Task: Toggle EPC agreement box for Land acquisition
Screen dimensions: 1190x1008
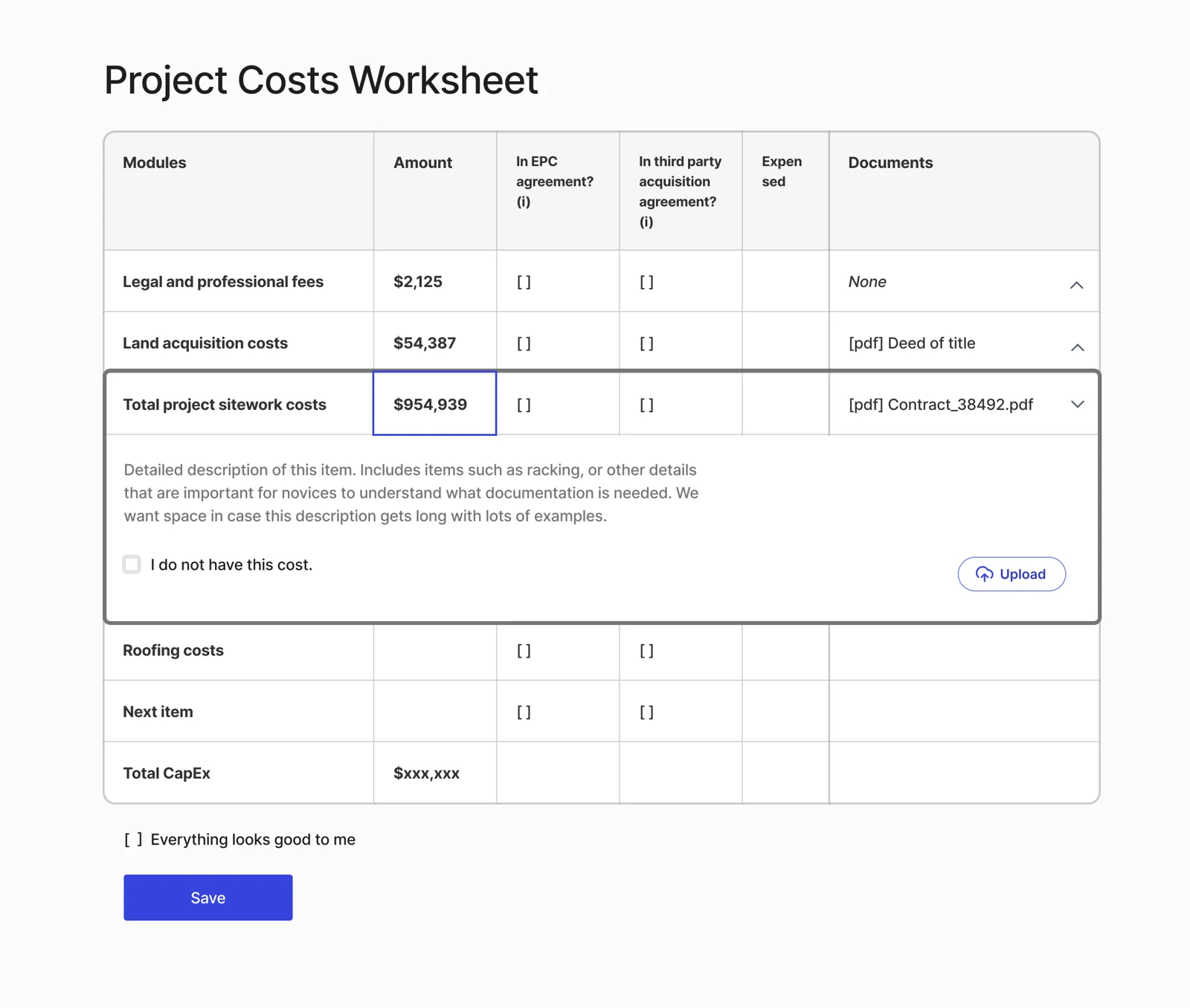Action: (x=524, y=343)
